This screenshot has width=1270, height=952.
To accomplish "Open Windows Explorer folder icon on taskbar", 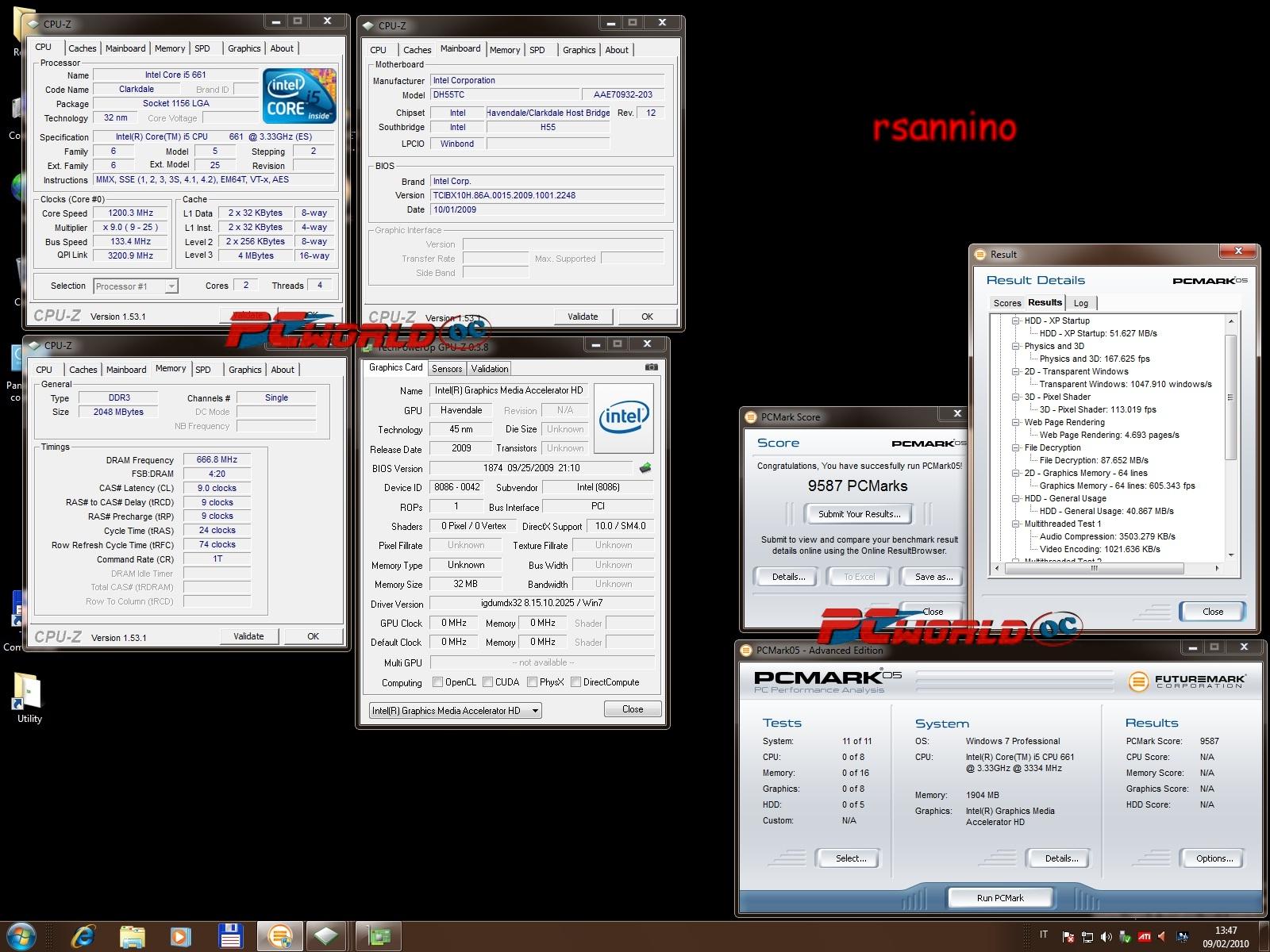I will pos(132,937).
